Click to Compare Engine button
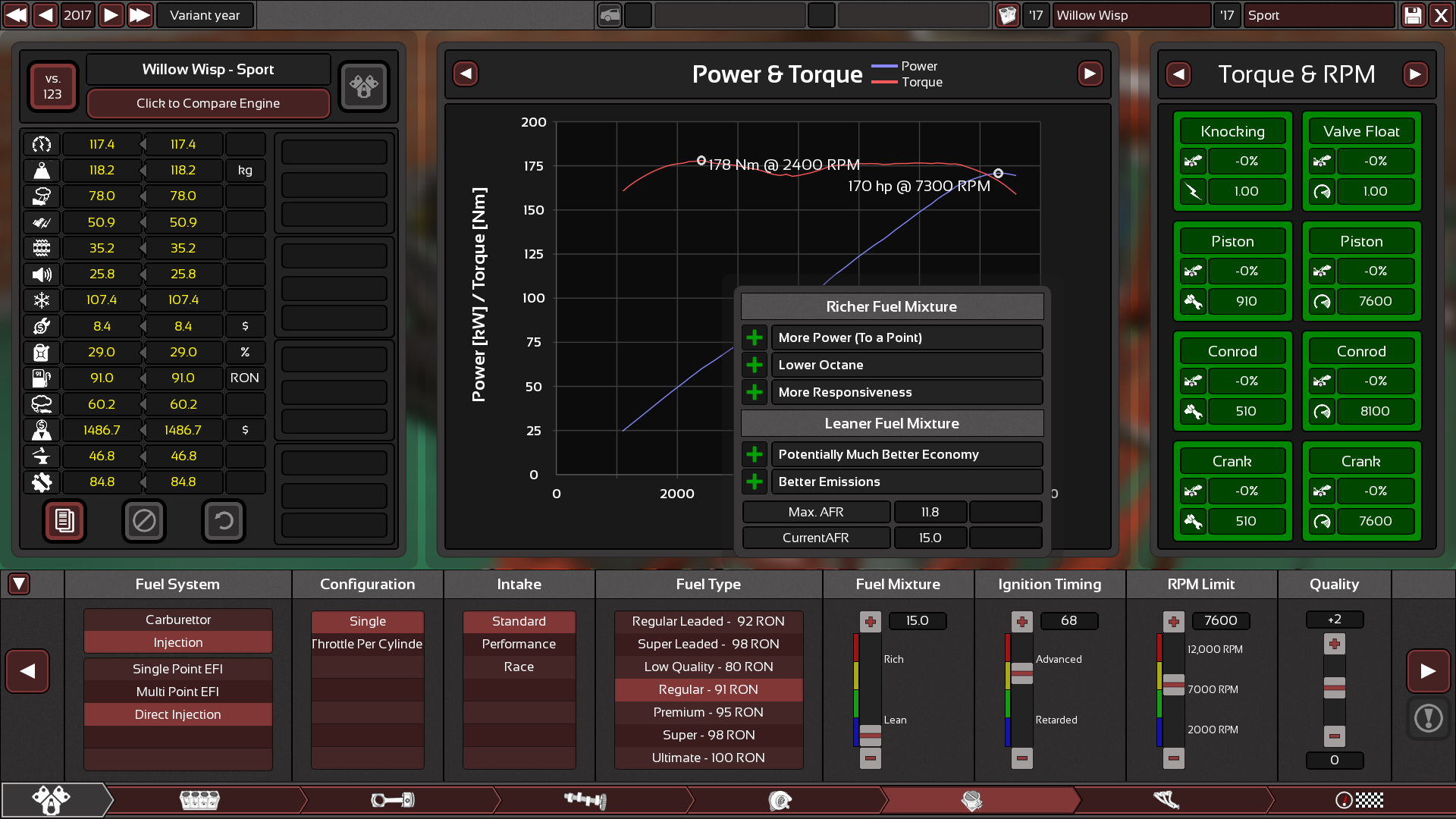 (x=208, y=103)
